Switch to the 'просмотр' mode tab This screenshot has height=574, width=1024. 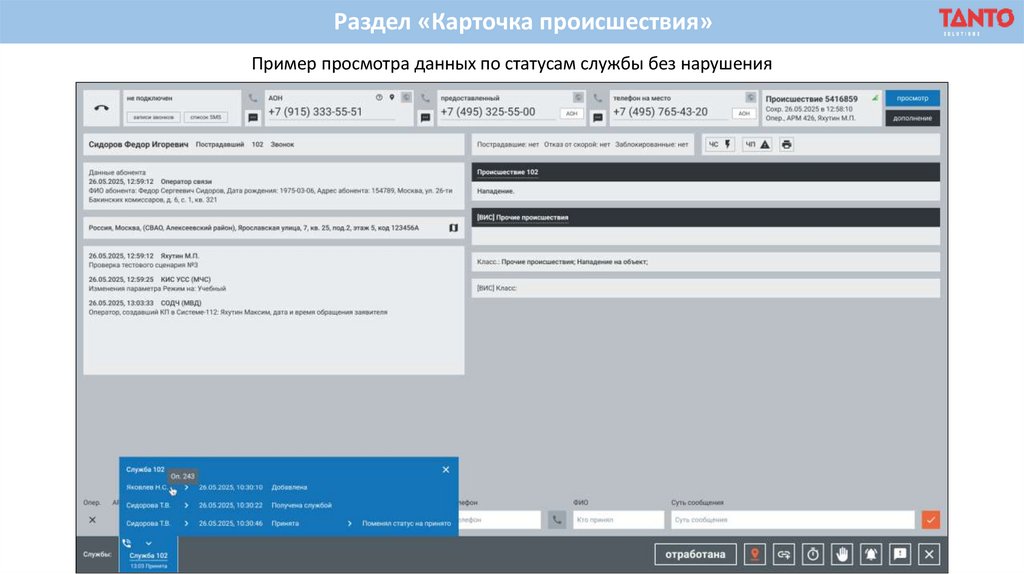pos(912,98)
